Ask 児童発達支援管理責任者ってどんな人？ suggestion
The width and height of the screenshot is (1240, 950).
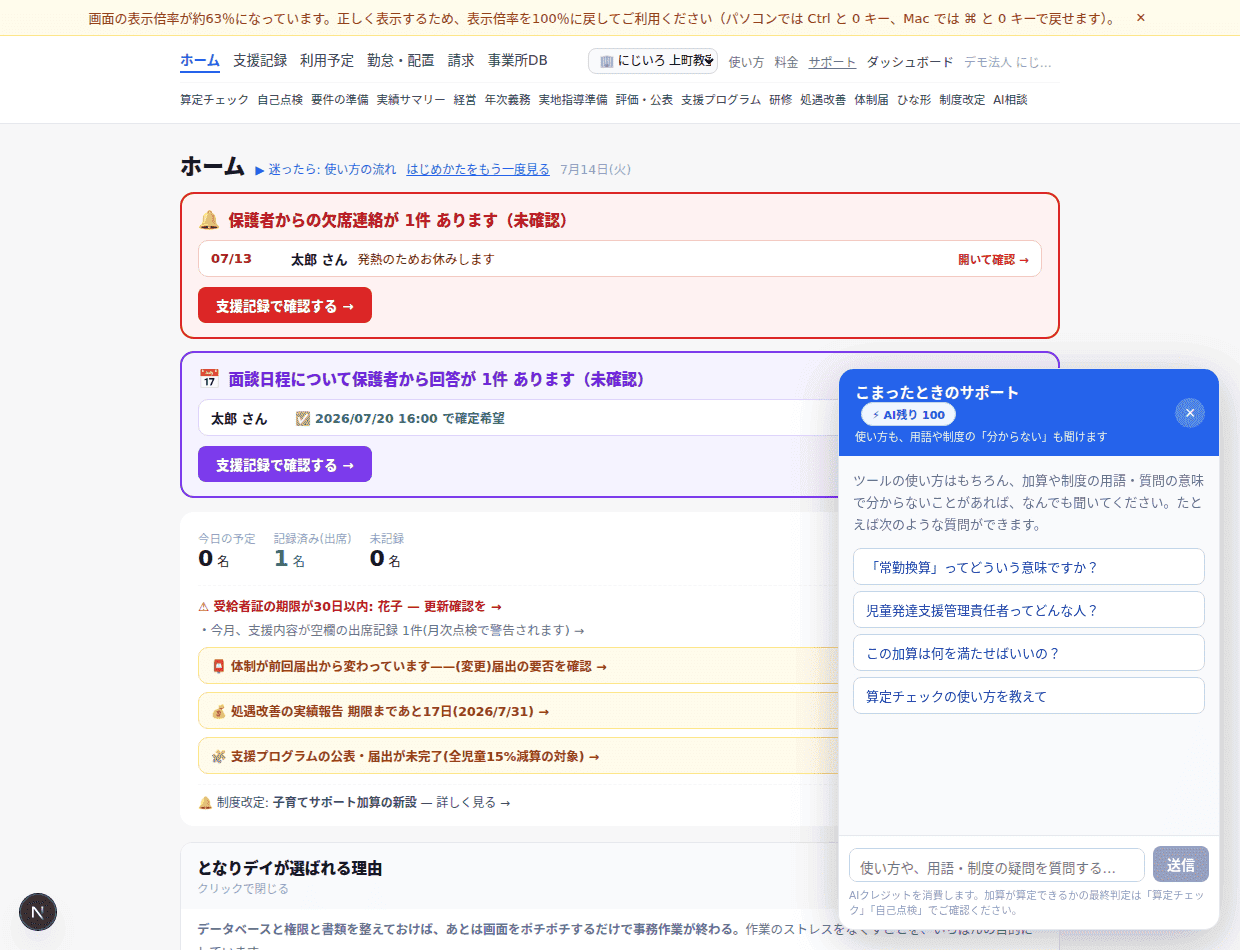(x=1028, y=610)
